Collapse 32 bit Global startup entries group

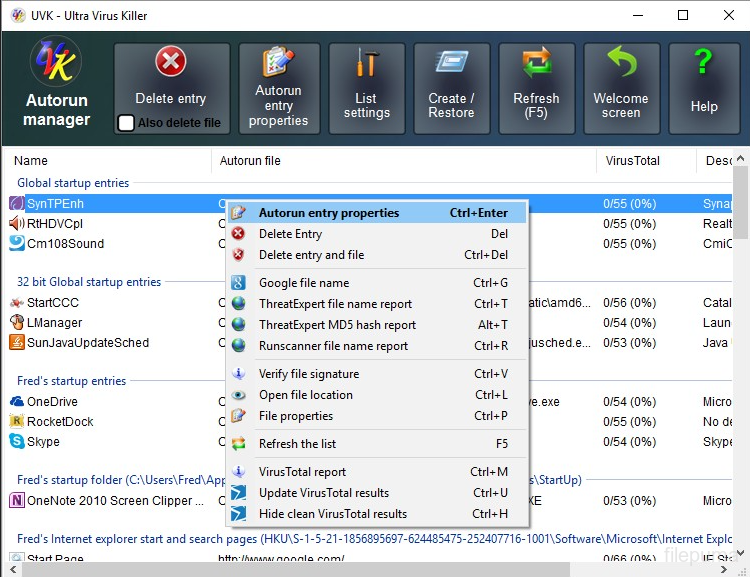tap(89, 282)
